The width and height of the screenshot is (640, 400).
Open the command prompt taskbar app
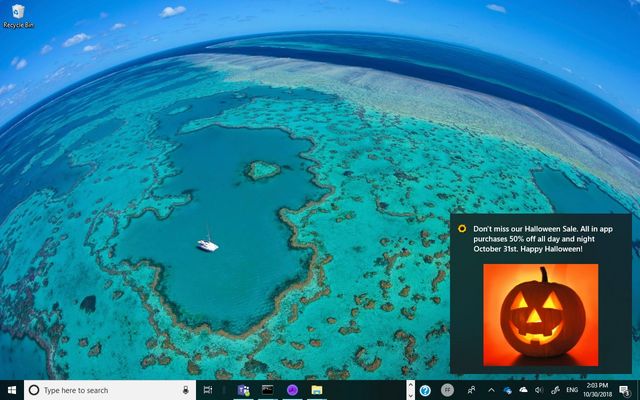(267, 390)
